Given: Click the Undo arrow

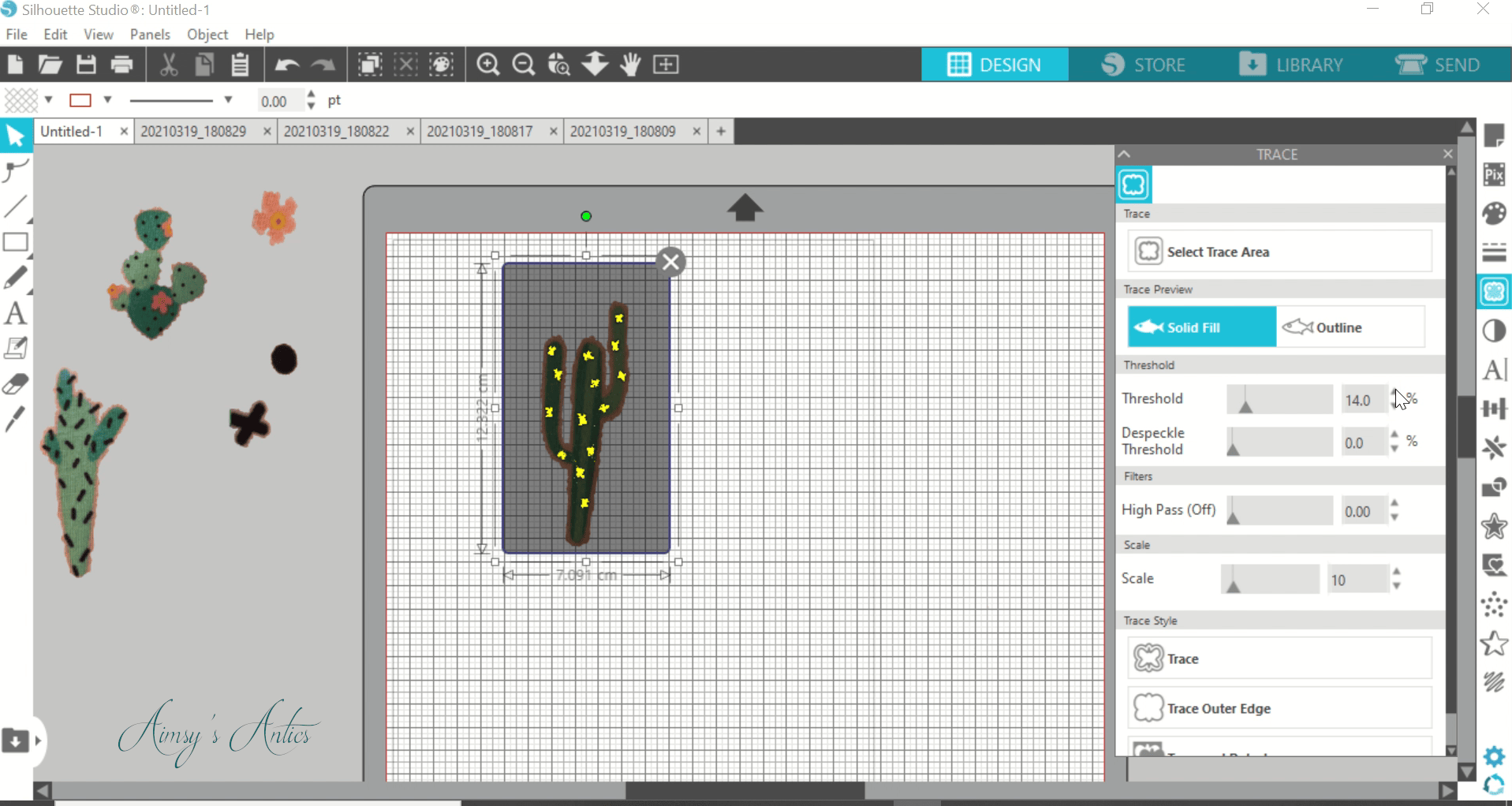Looking at the screenshot, I should [x=287, y=65].
